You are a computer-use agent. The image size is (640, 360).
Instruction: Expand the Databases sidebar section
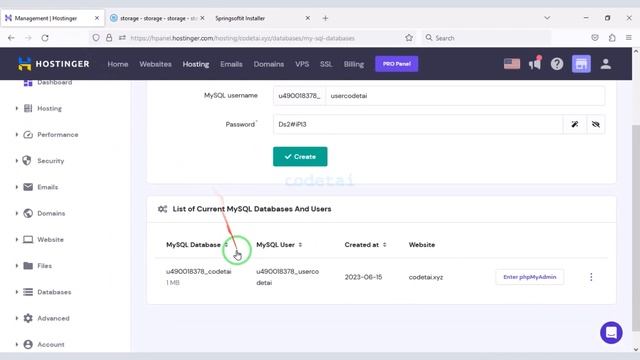(x=17, y=292)
